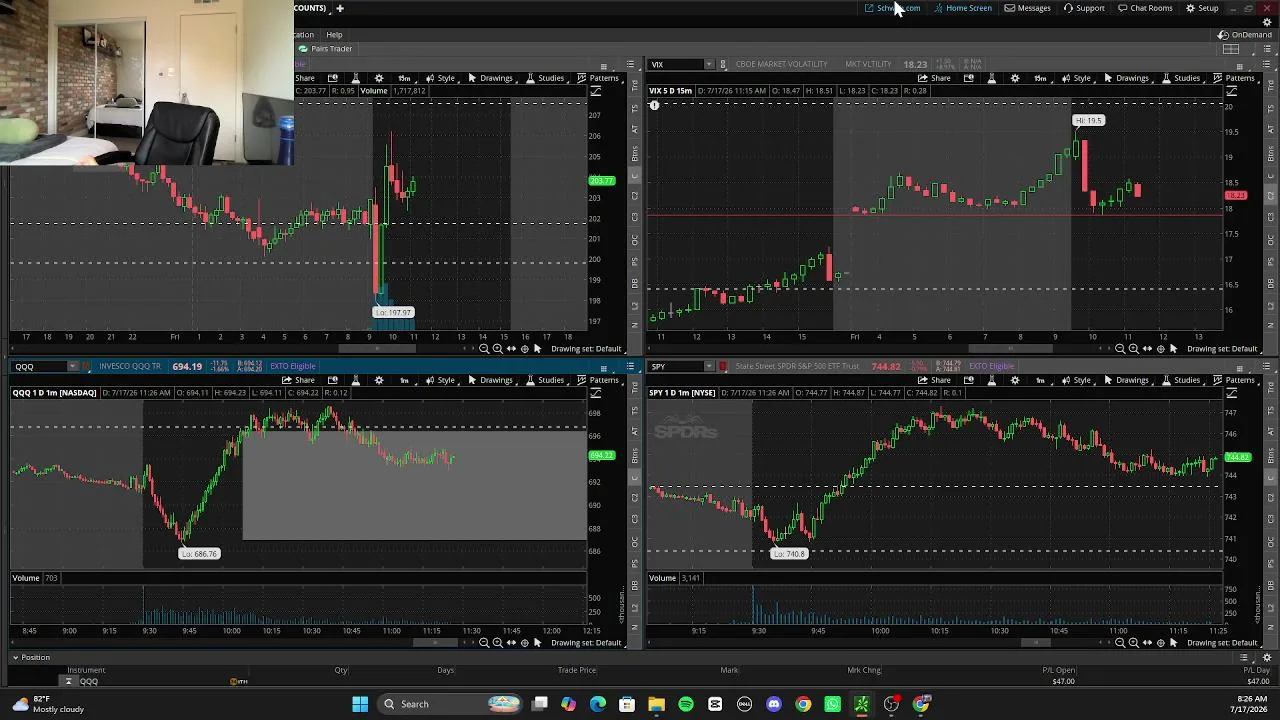Click Share on the SPY chart
The height and width of the screenshot is (720, 1280).
[x=934, y=380]
